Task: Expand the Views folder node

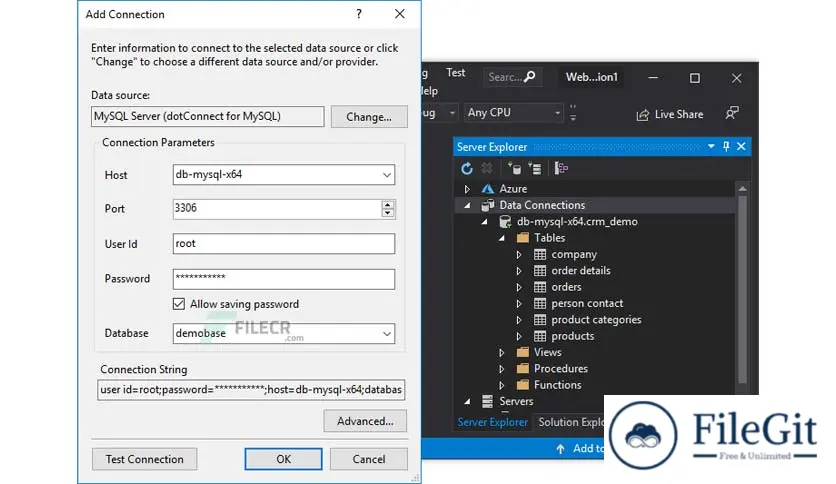Action: [501, 352]
